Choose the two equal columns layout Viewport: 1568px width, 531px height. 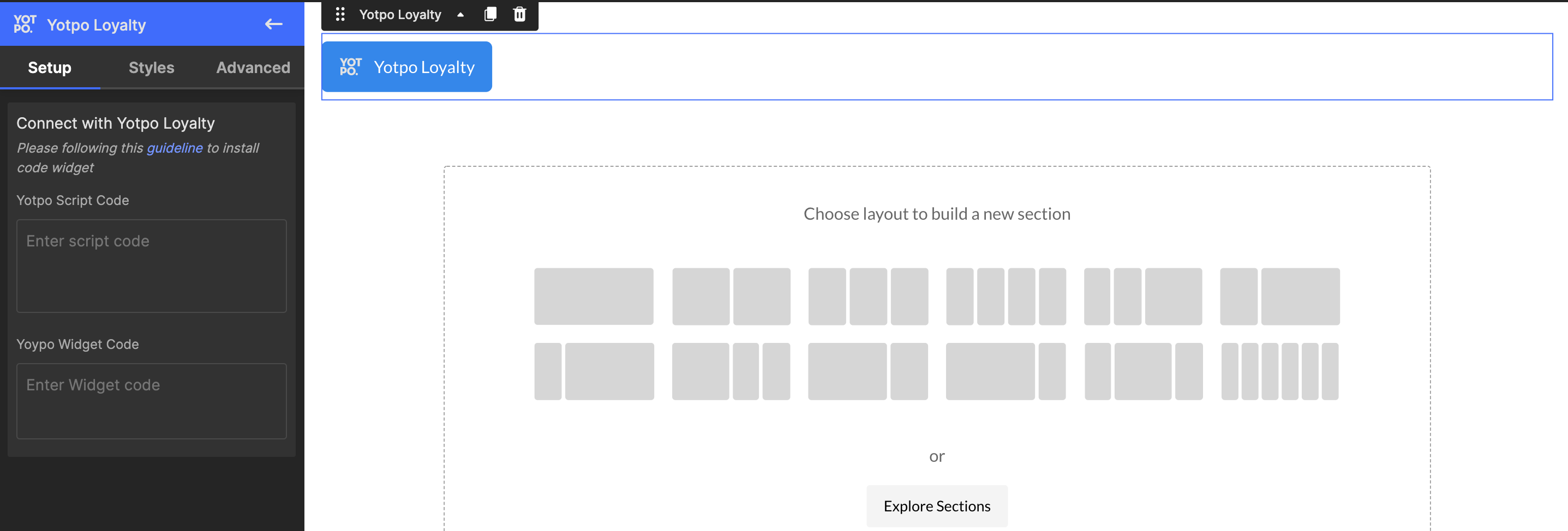[x=731, y=296]
